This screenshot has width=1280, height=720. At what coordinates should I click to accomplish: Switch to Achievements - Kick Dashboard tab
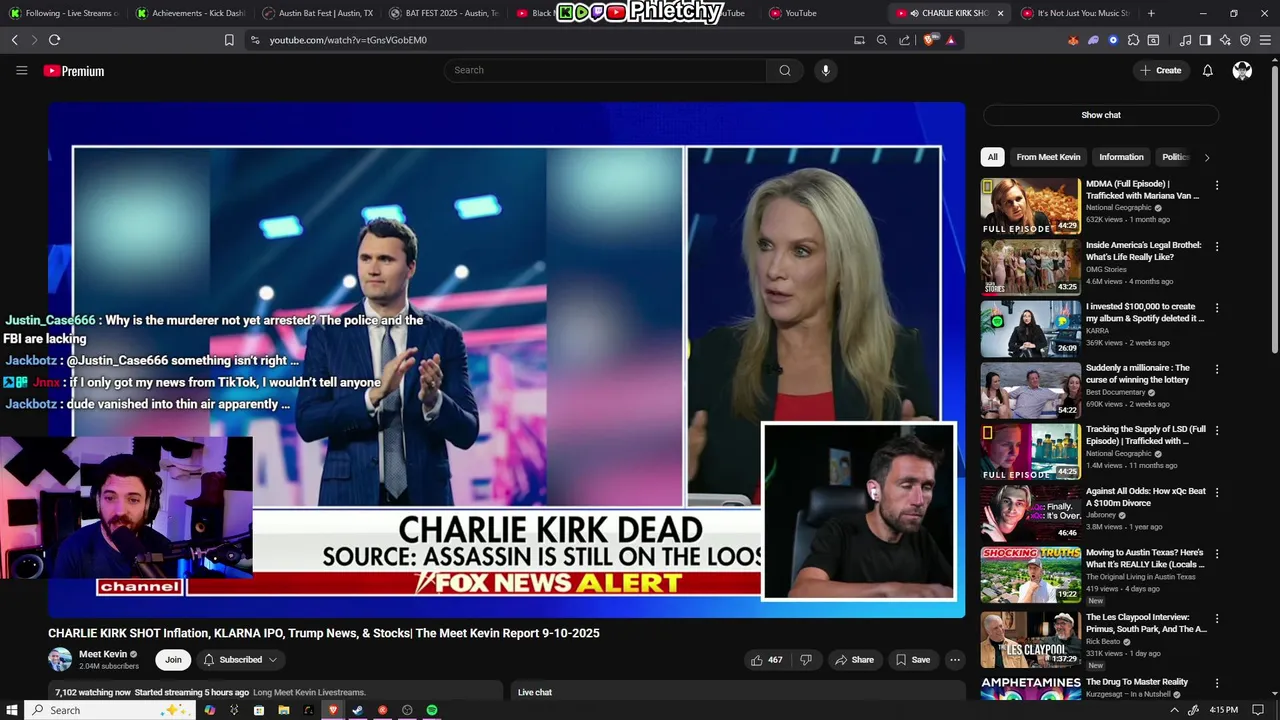(189, 13)
